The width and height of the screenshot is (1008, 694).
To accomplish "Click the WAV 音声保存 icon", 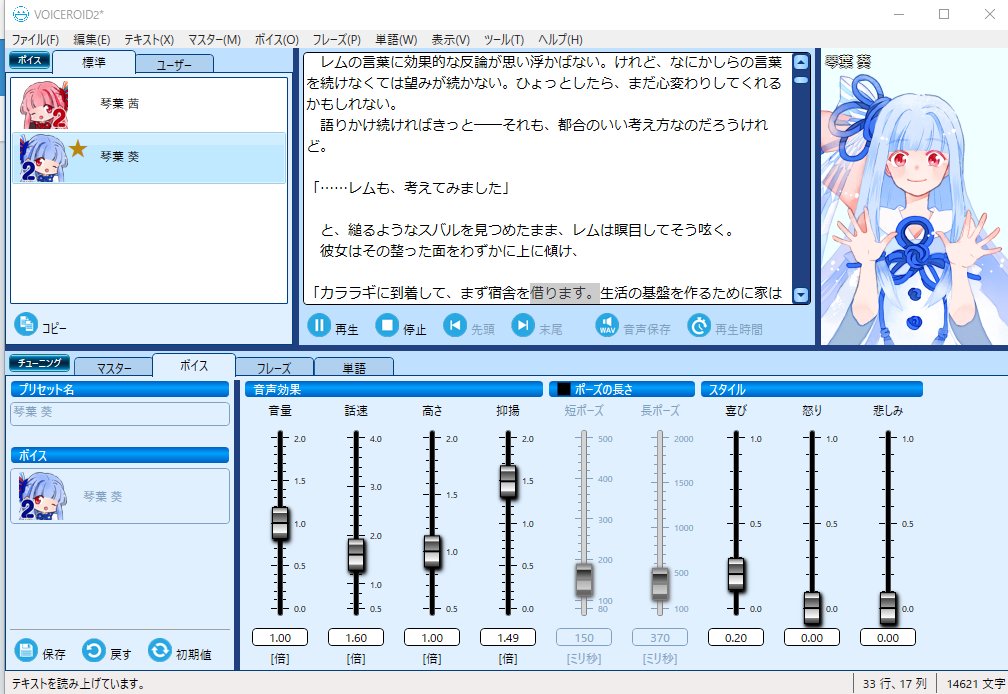I will click(x=607, y=325).
